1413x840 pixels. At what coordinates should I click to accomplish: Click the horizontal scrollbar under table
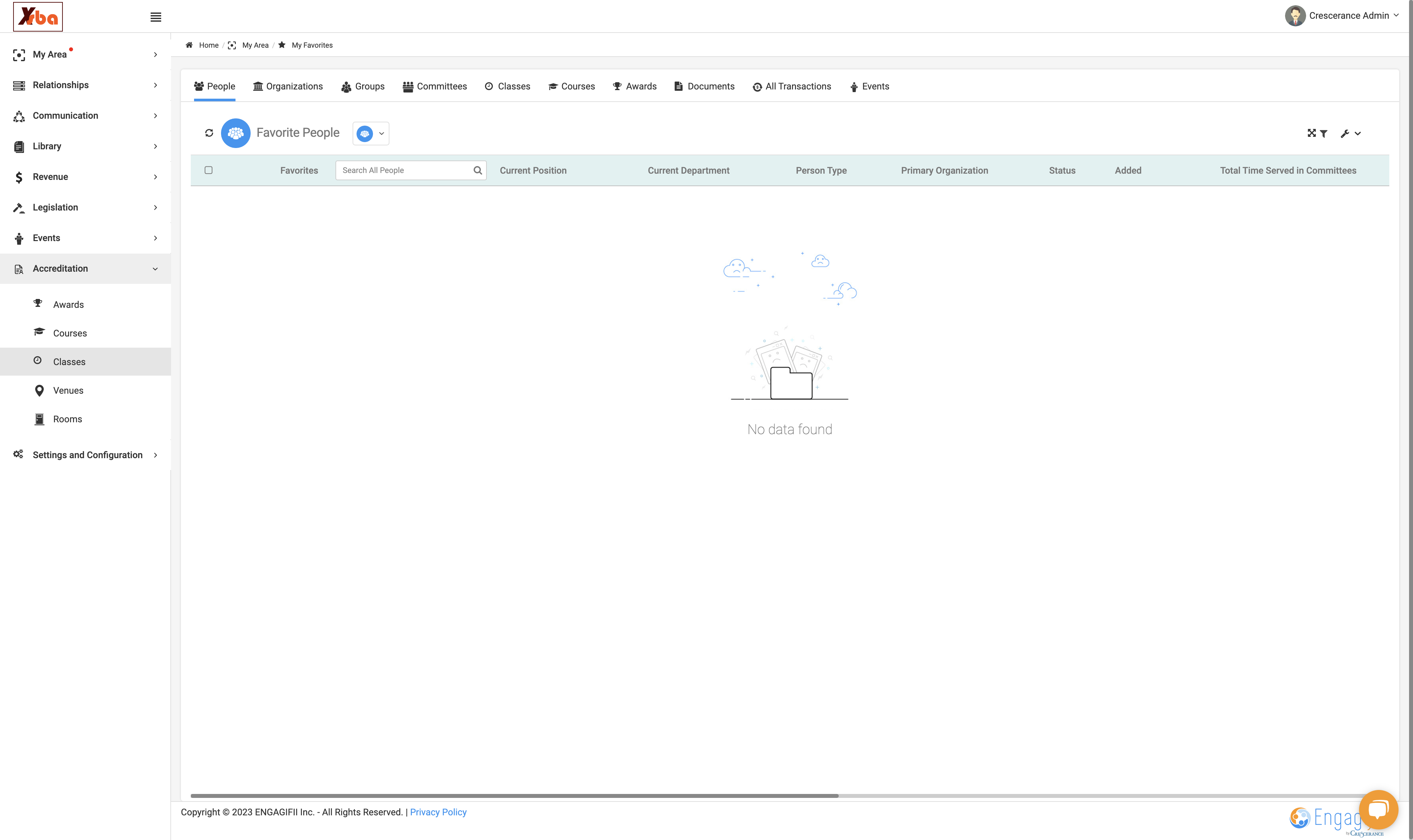[514, 795]
